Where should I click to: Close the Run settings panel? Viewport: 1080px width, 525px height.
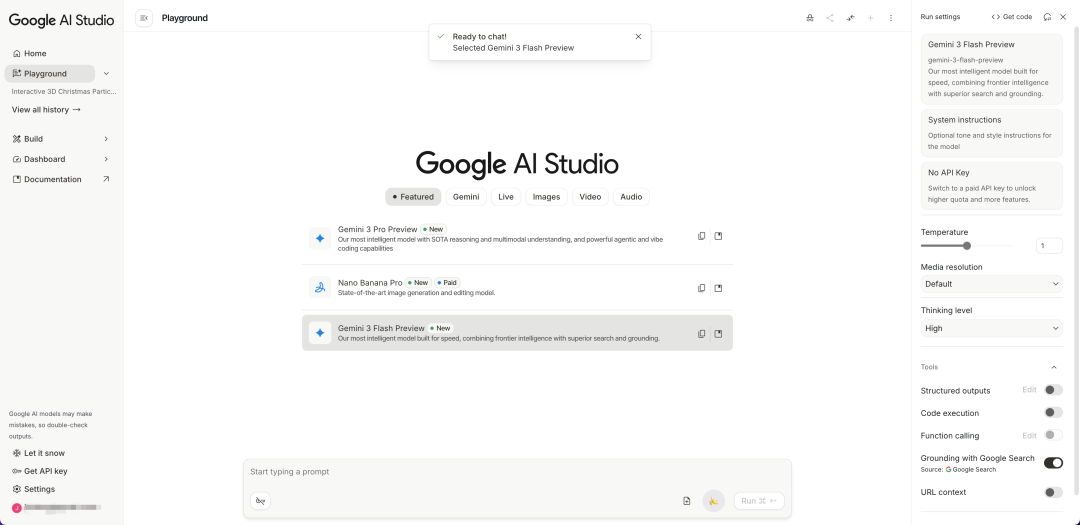1063,17
